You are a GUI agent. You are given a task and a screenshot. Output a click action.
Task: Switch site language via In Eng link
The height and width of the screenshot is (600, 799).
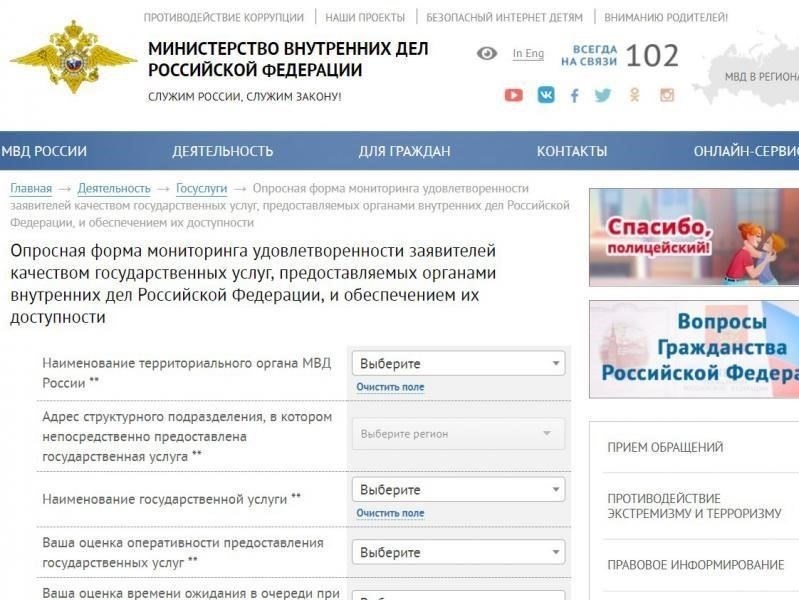(x=528, y=54)
